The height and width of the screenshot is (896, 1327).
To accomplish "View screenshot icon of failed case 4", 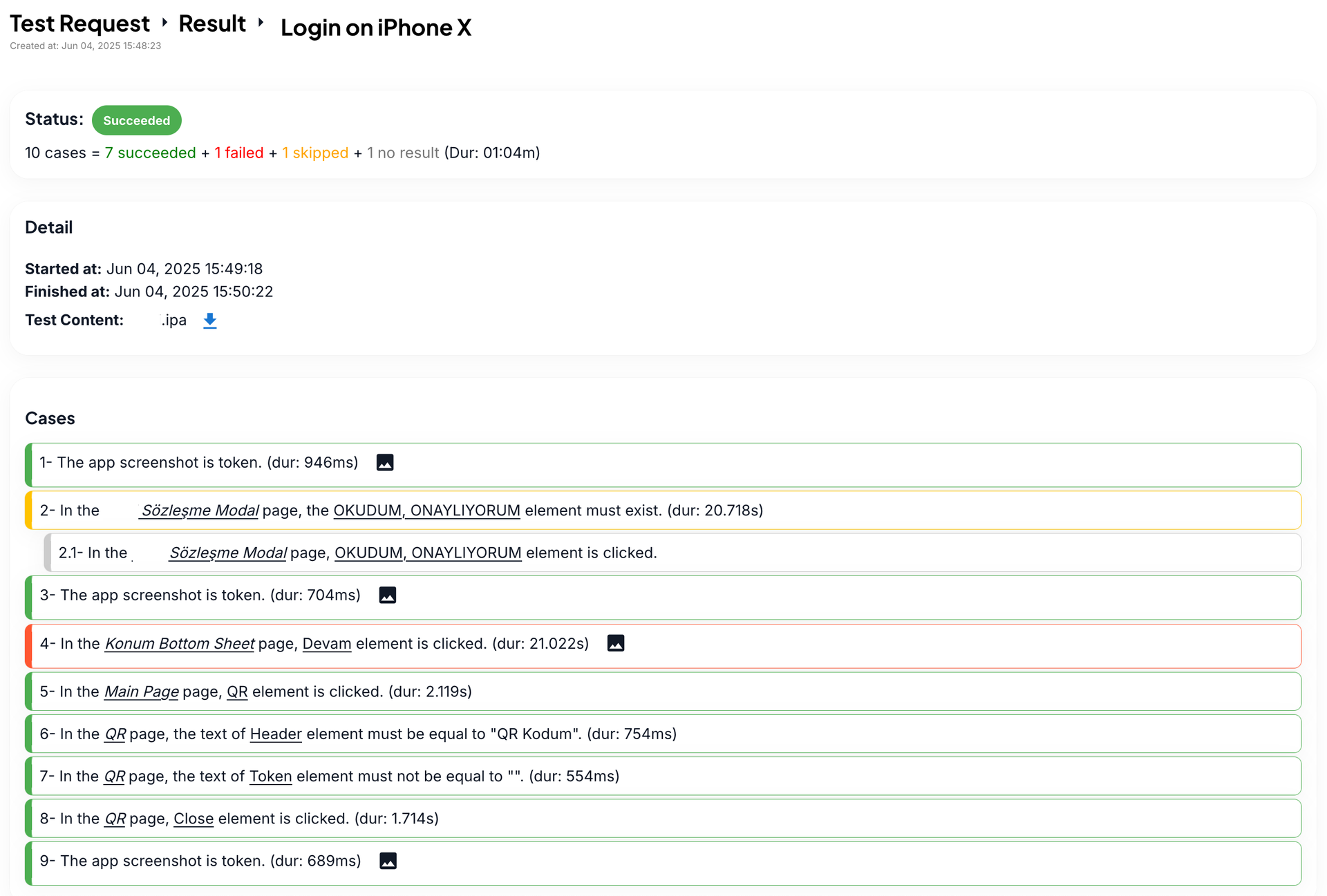I will pos(616,644).
